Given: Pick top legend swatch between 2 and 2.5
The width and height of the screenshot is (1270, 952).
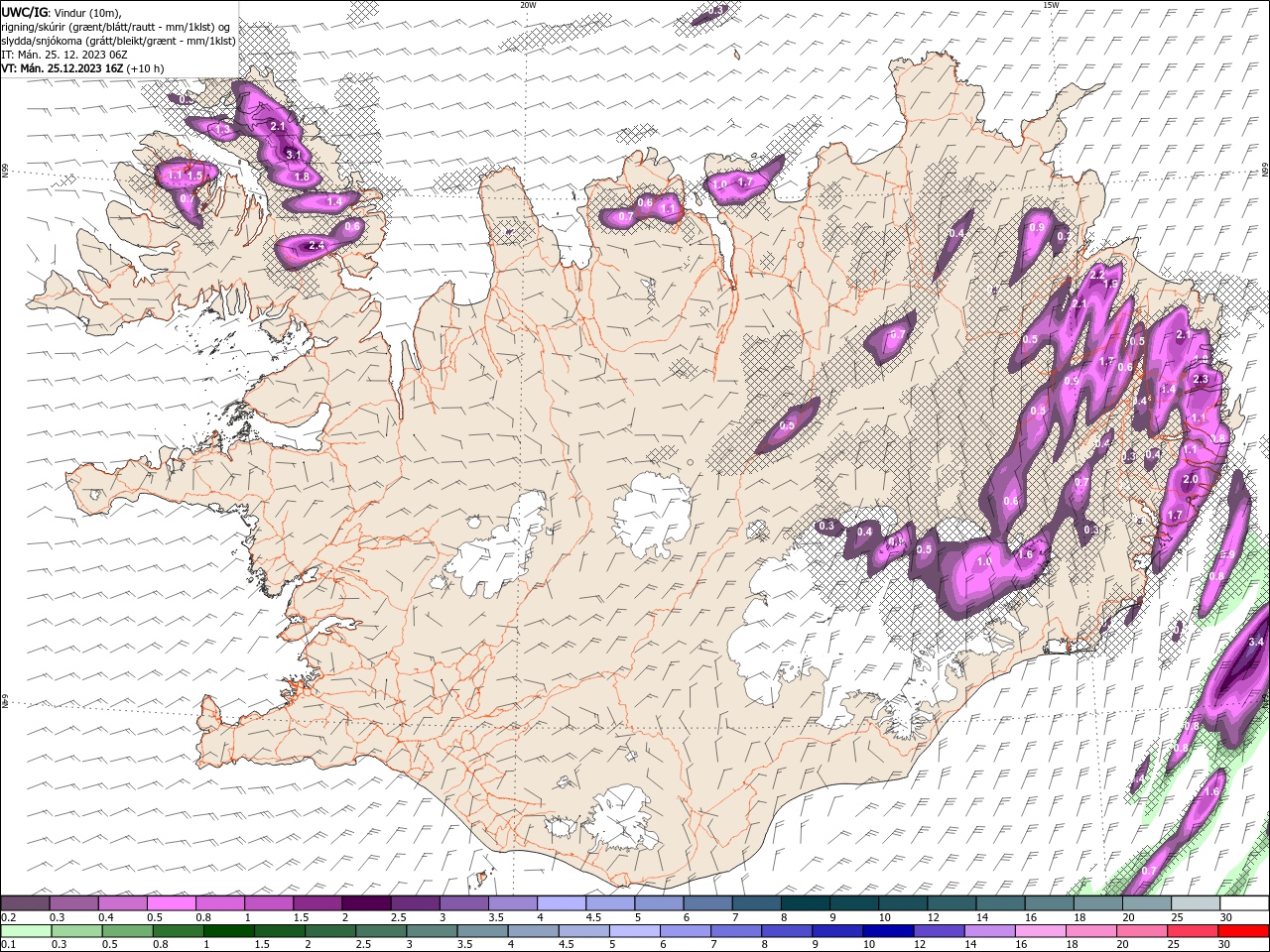Looking at the screenshot, I should [x=366, y=903].
